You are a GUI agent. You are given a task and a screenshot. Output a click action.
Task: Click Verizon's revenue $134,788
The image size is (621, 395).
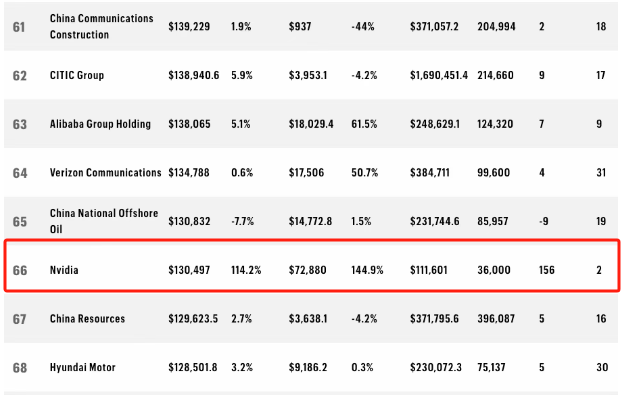[x=189, y=173]
